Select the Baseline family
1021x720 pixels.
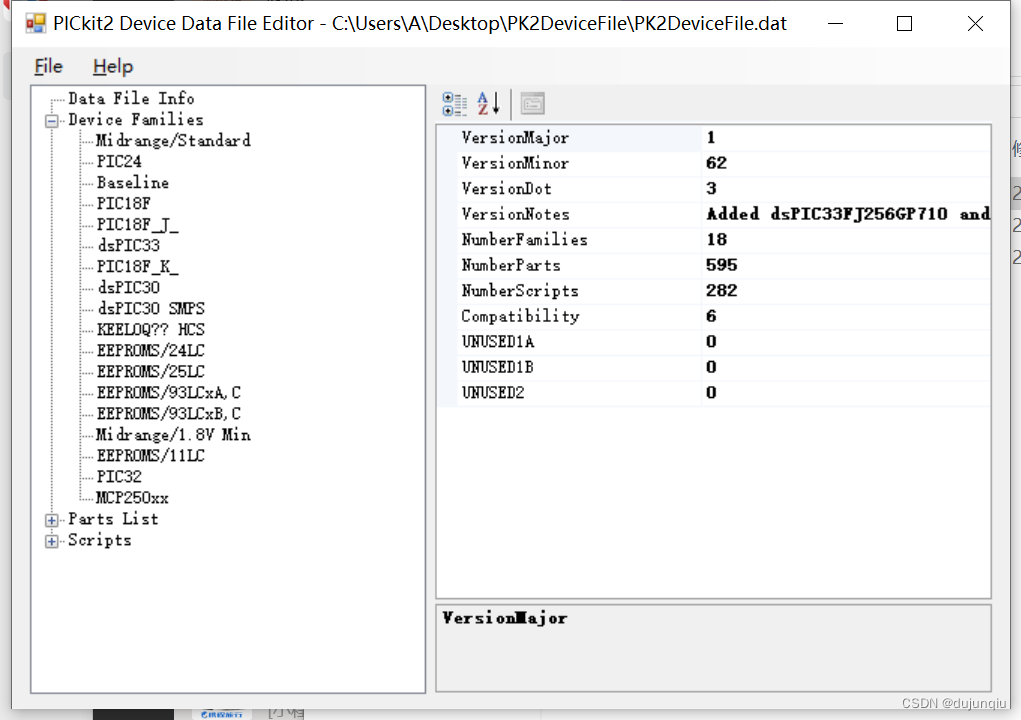(x=133, y=182)
